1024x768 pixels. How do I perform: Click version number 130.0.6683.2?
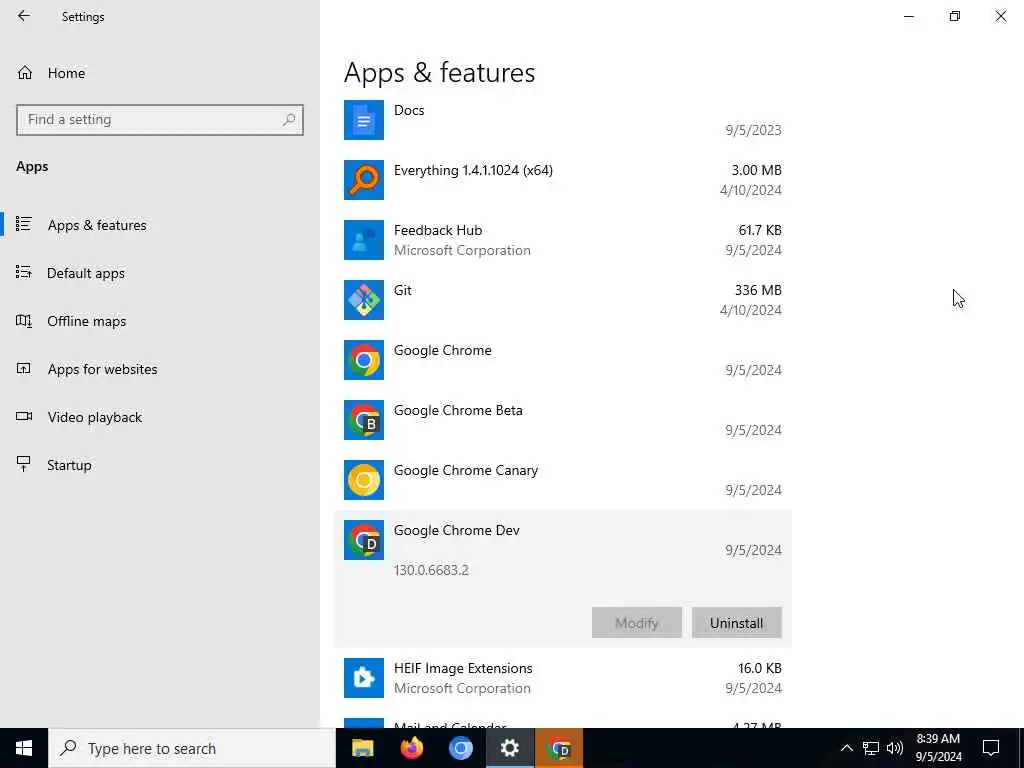click(x=431, y=570)
